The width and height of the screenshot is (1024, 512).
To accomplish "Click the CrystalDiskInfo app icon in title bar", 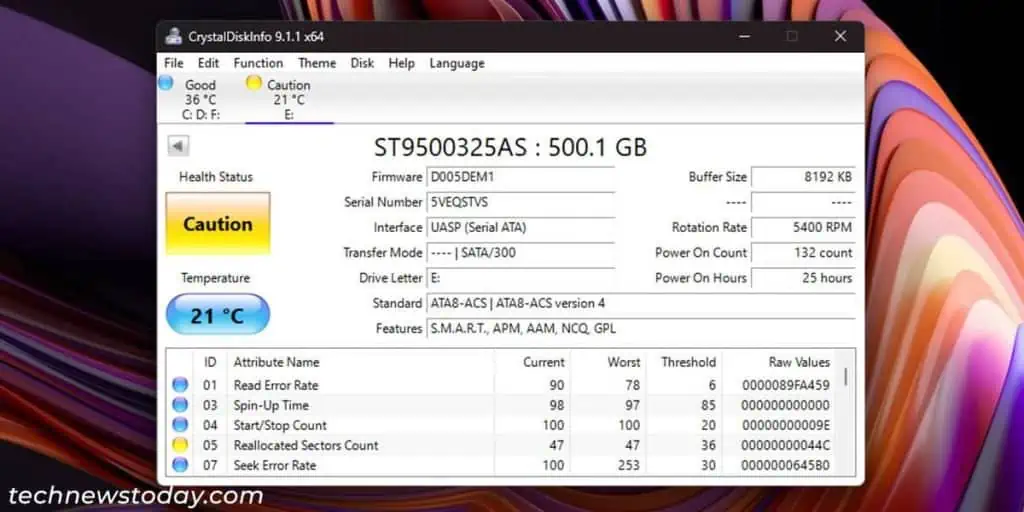I will (173, 37).
